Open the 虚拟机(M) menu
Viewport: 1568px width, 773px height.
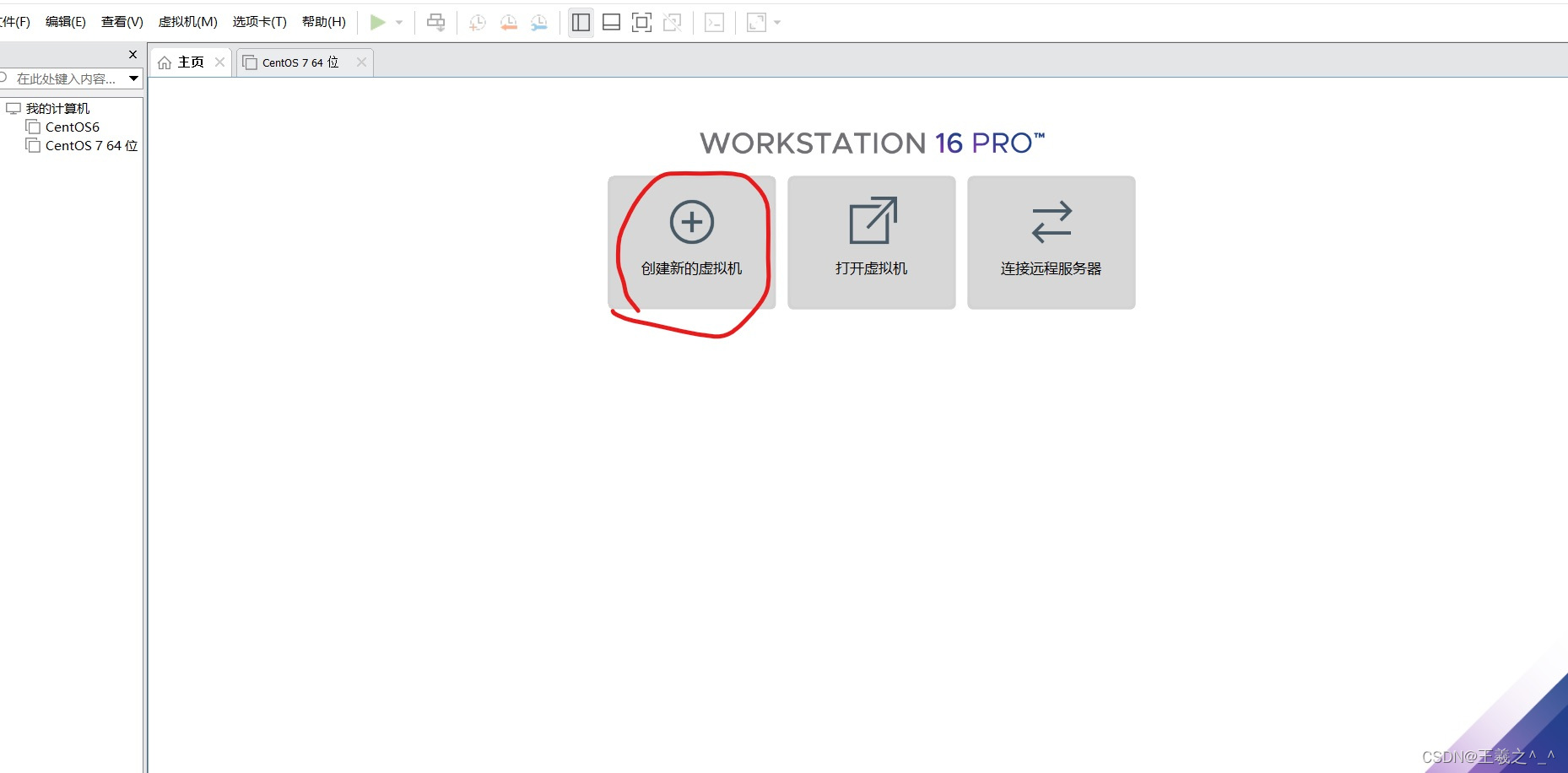pos(188,22)
